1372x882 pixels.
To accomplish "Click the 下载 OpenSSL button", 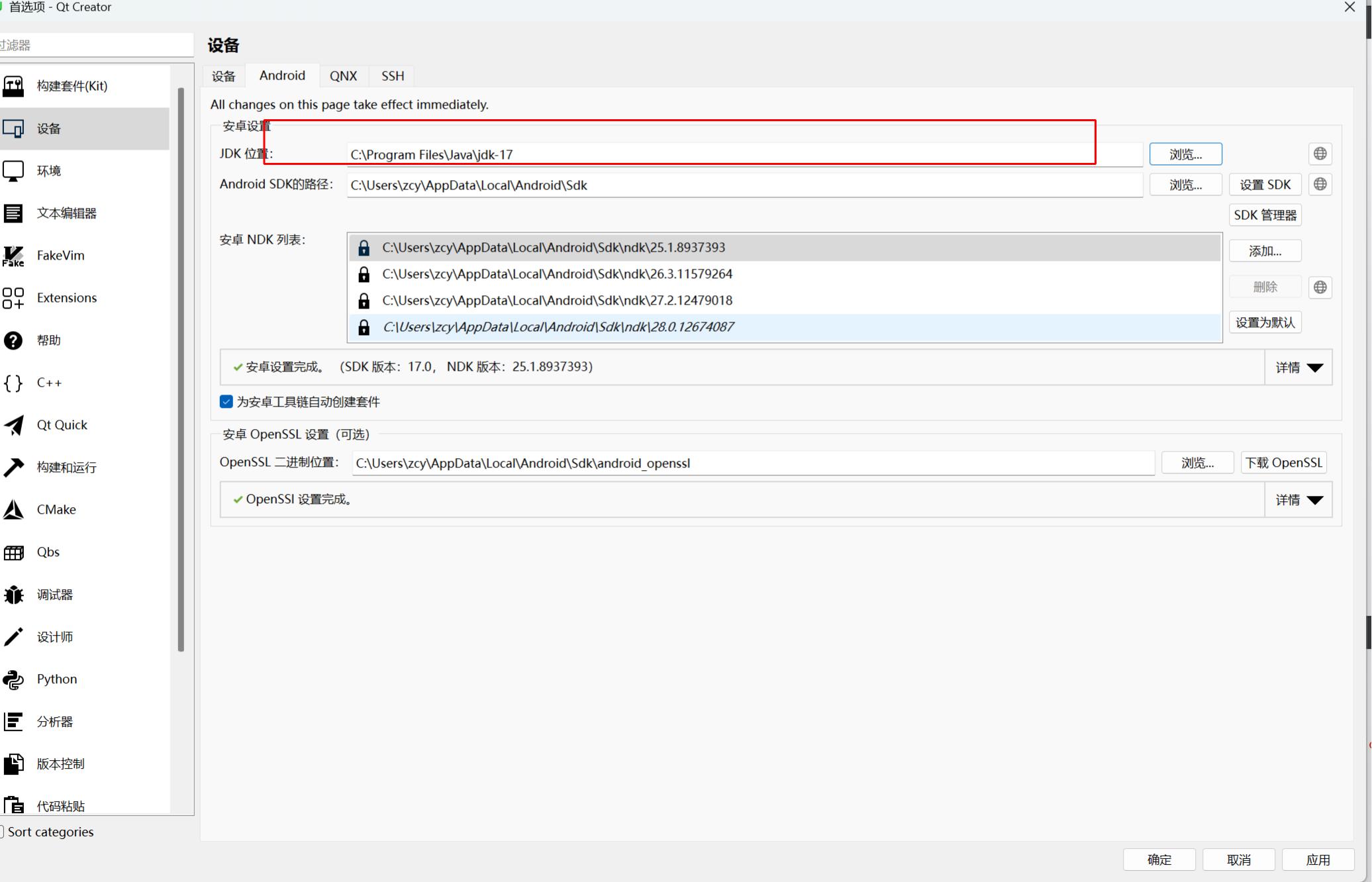I will pyautogui.click(x=1283, y=463).
